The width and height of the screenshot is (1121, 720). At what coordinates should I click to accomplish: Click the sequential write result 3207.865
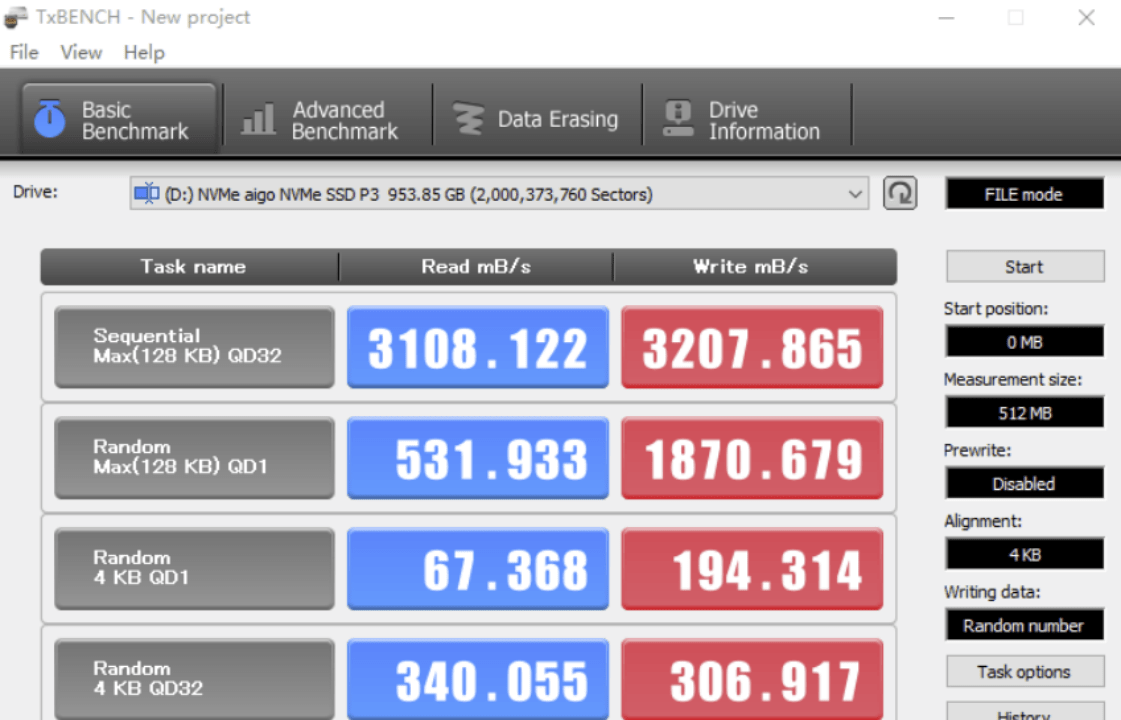click(752, 347)
